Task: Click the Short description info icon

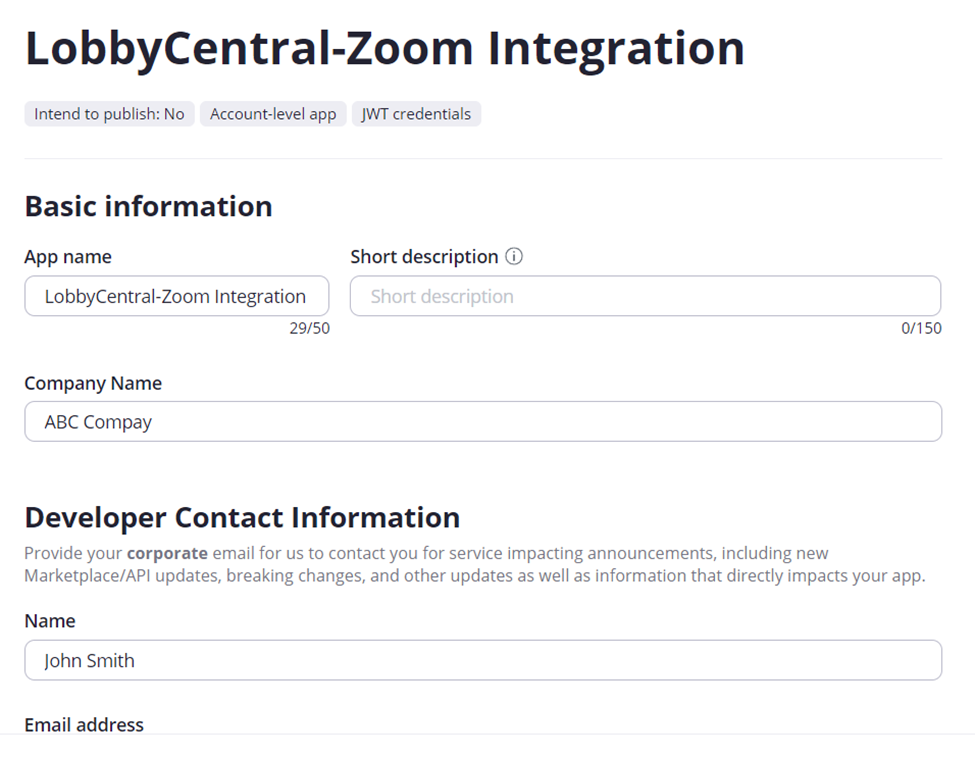Action: pos(514,257)
